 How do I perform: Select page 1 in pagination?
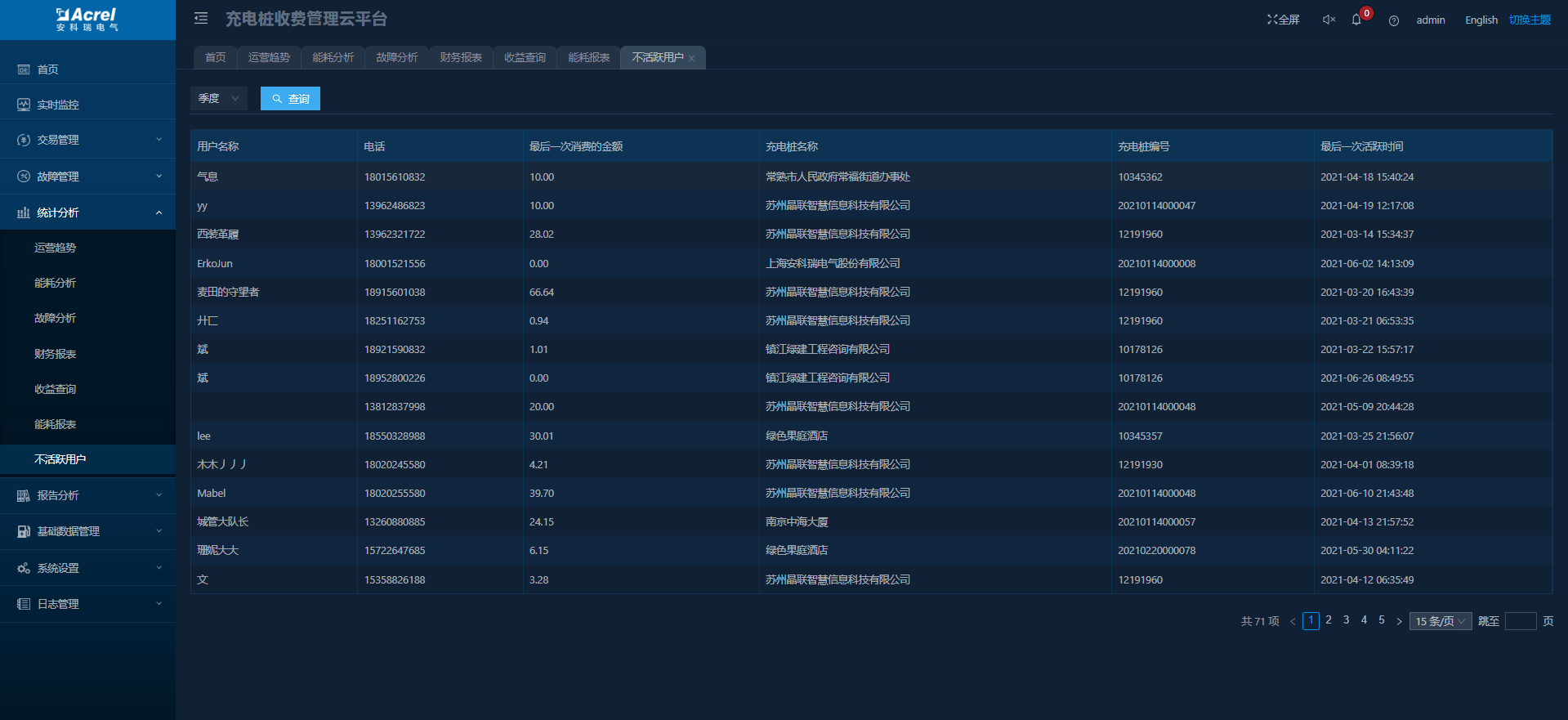pyautogui.click(x=1311, y=620)
